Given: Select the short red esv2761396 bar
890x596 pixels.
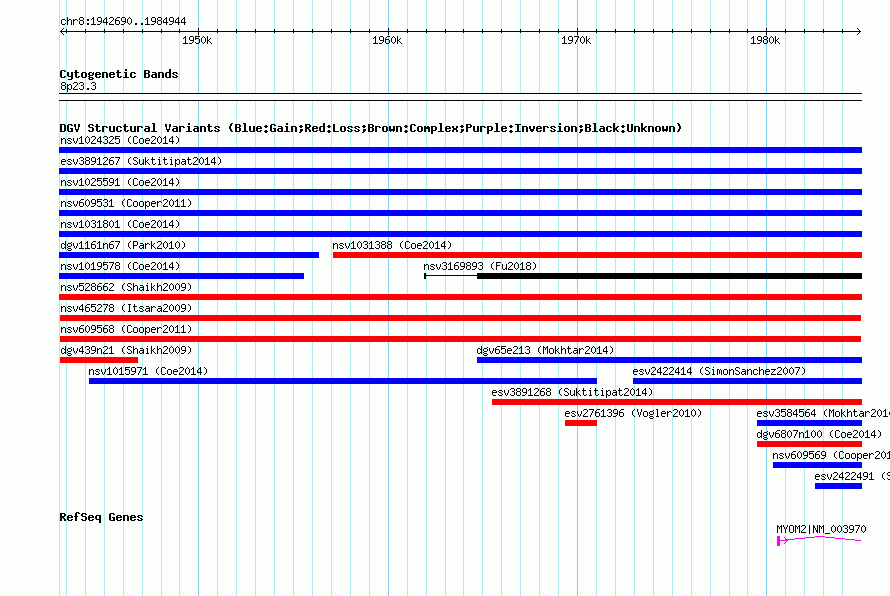Looking at the screenshot, I should [x=581, y=423].
